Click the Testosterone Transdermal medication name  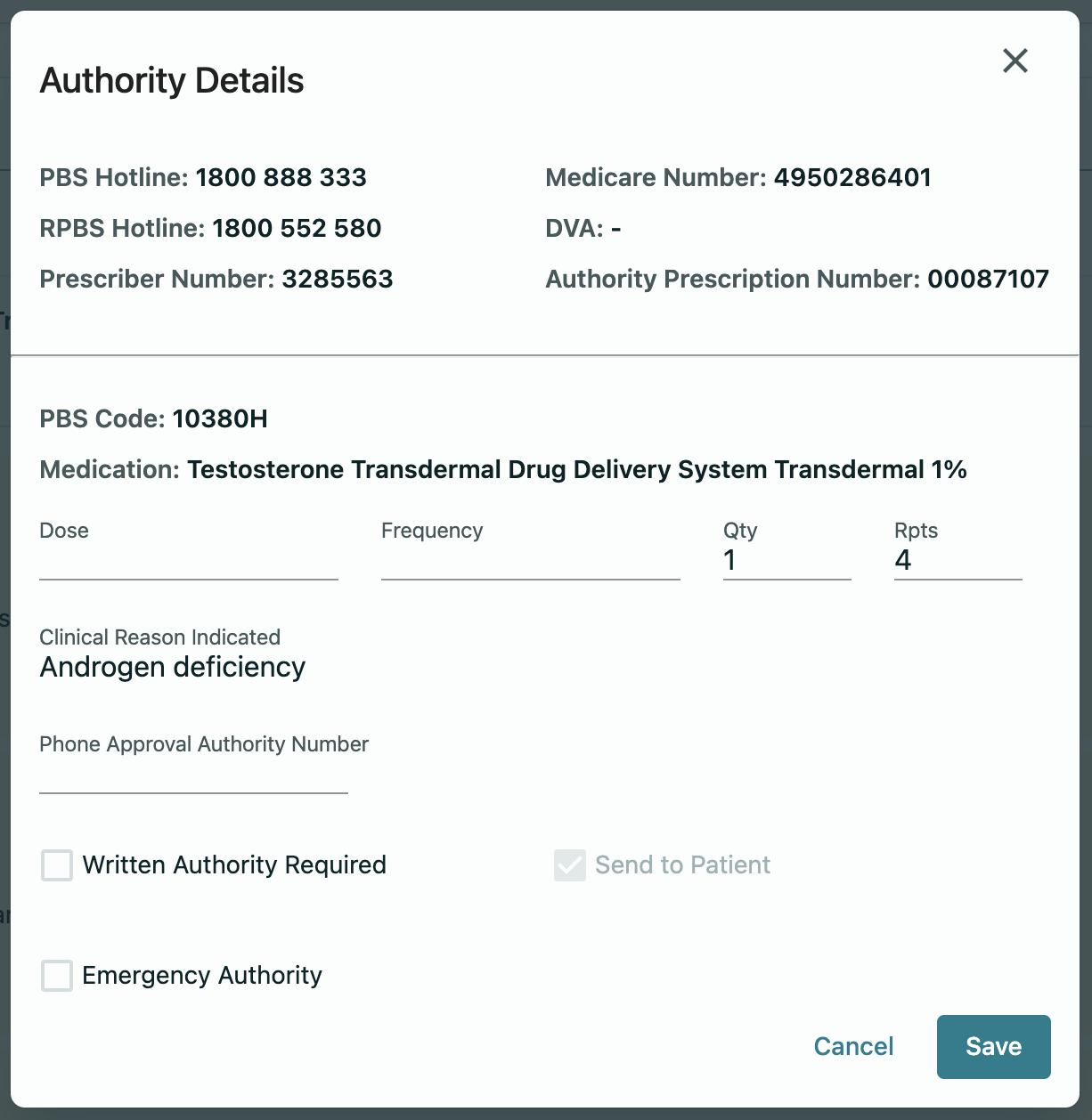576,469
